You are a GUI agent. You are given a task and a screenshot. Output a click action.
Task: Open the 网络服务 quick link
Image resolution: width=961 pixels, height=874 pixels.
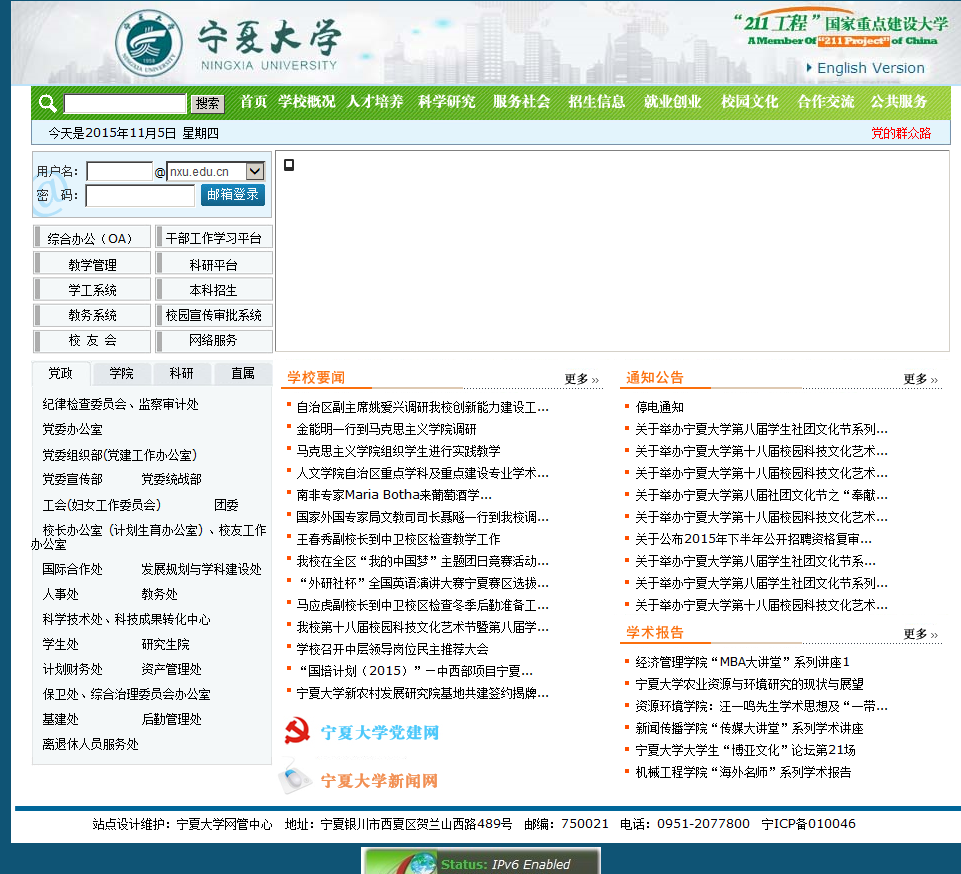click(x=213, y=340)
